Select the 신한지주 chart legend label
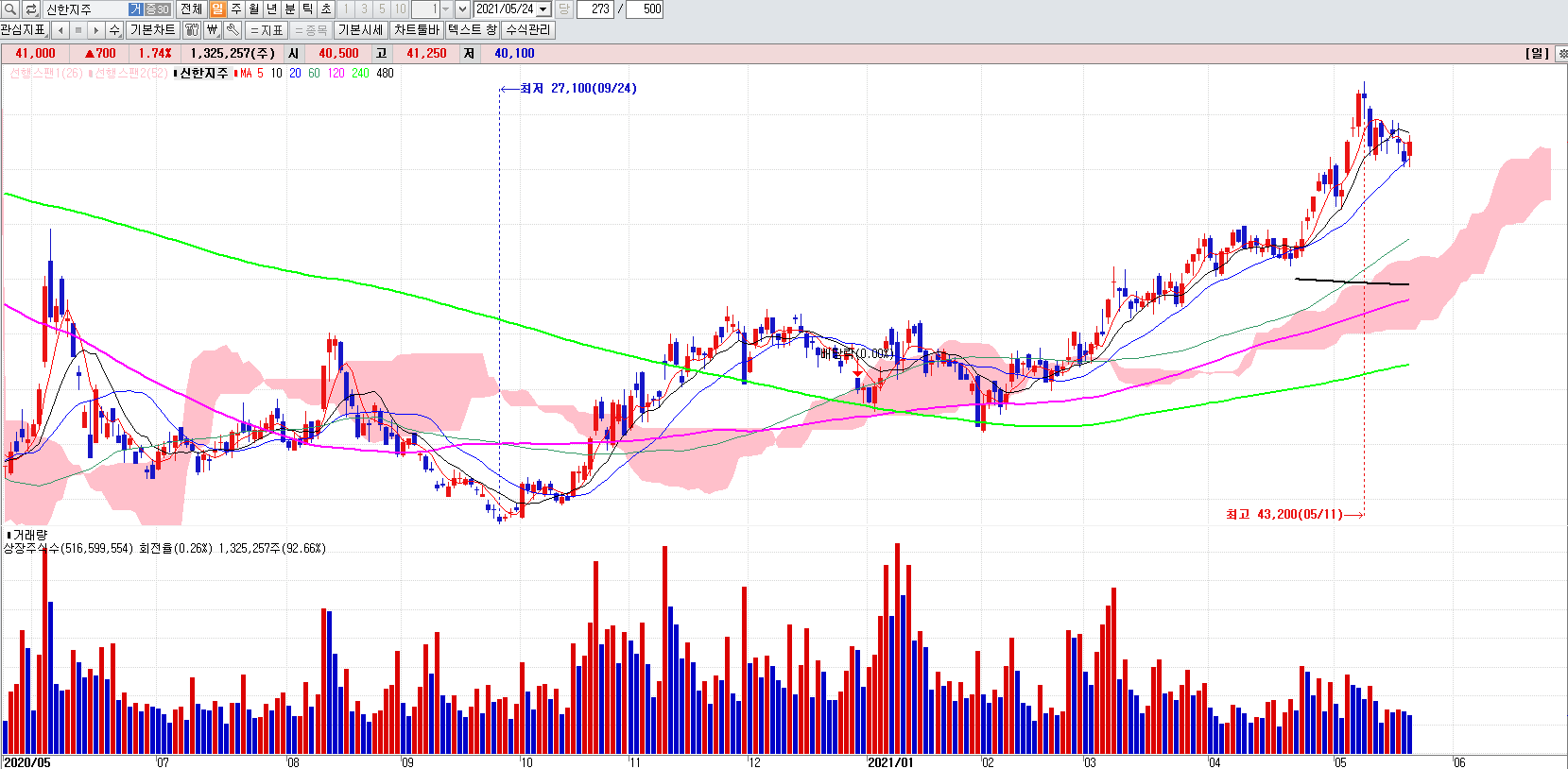 [204, 73]
